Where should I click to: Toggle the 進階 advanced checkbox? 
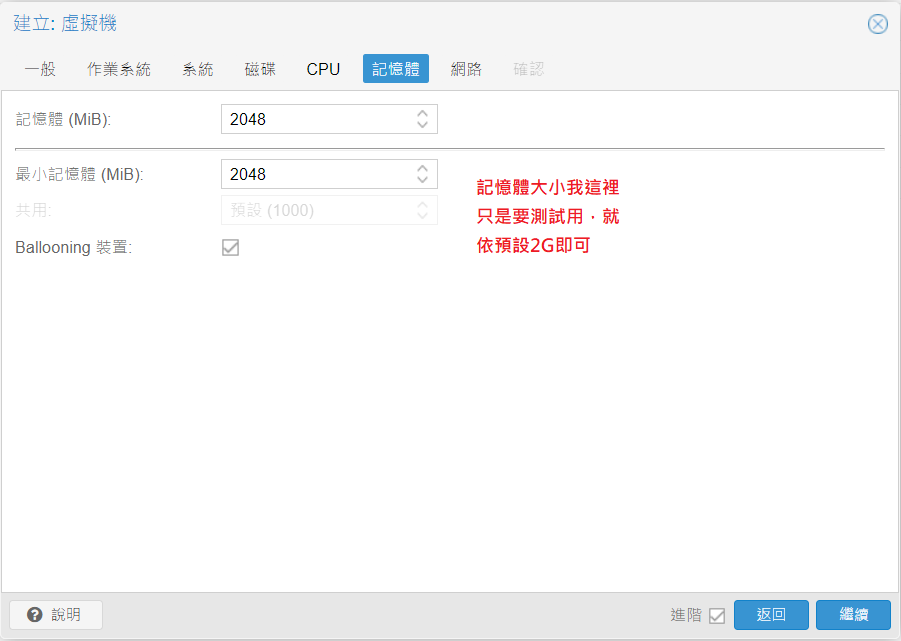pyautogui.click(x=716, y=616)
